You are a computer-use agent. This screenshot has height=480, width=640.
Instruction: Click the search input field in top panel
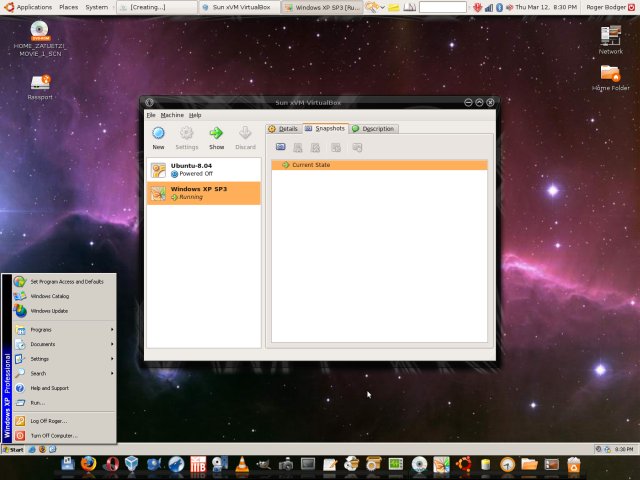coord(442,7)
